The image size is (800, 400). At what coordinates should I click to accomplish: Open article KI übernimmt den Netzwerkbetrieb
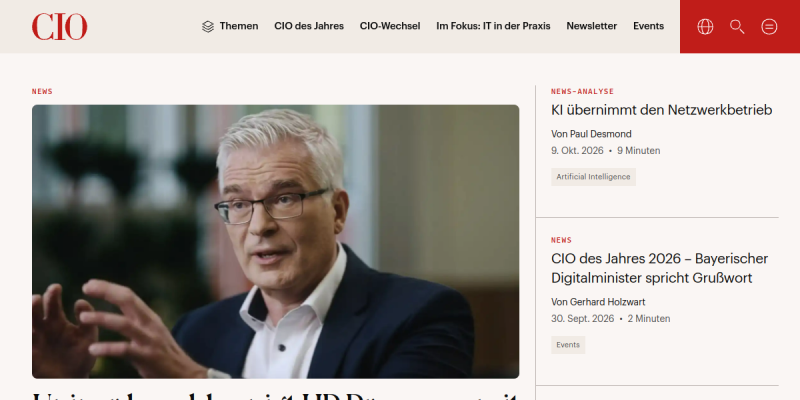(x=662, y=110)
